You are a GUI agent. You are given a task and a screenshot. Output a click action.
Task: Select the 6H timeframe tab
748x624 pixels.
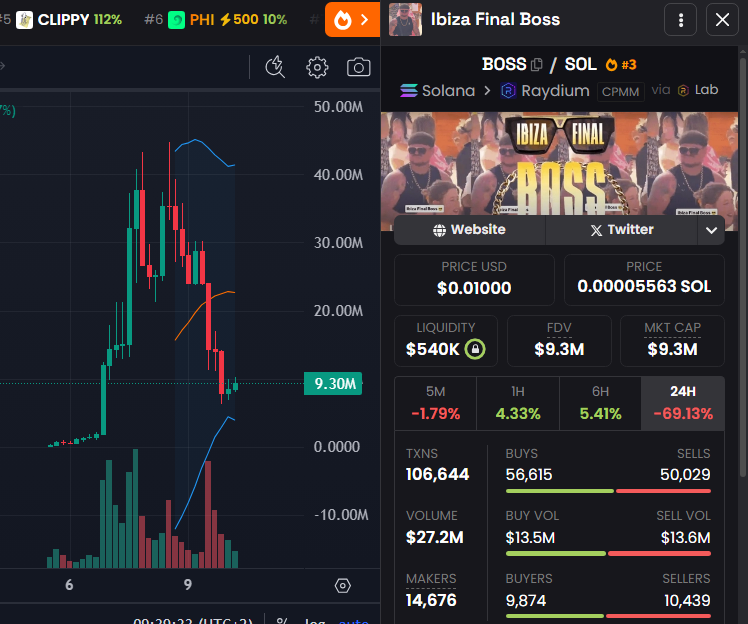[x=600, y=403]
